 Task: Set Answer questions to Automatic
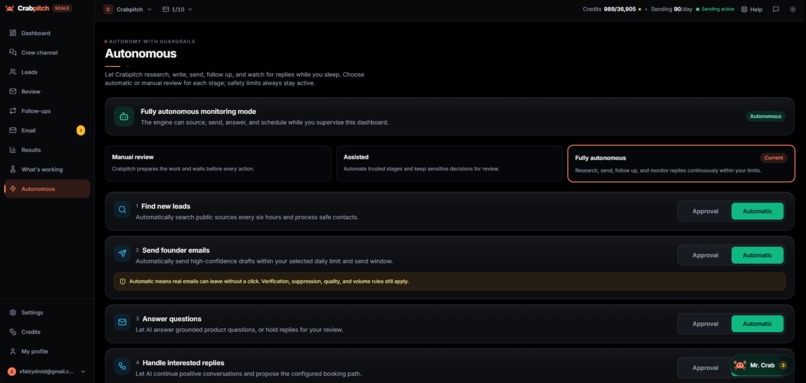[x=757, y=324]
